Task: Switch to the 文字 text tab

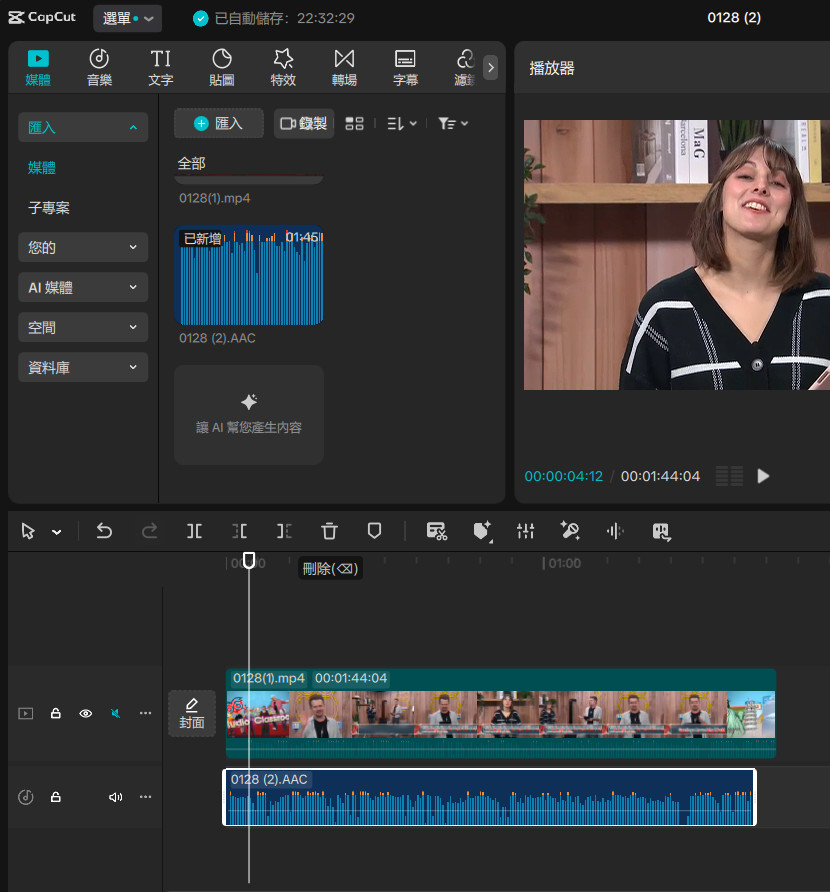Action: (x=160, y=68)
